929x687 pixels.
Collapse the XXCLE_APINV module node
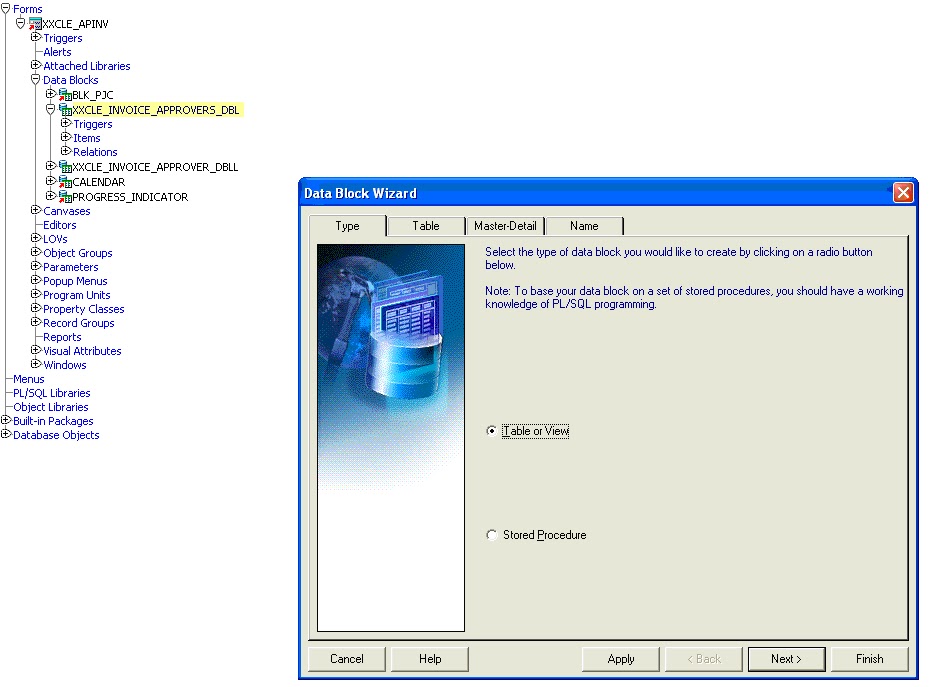[x=21, y=23]
